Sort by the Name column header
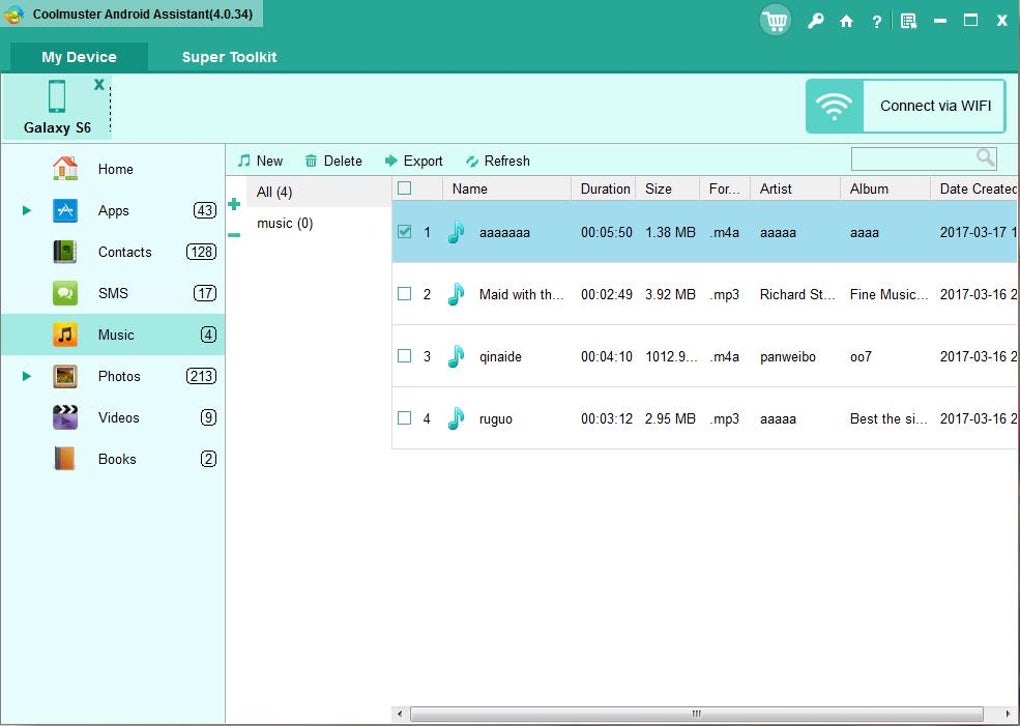1020x726 pixels. 507,189
